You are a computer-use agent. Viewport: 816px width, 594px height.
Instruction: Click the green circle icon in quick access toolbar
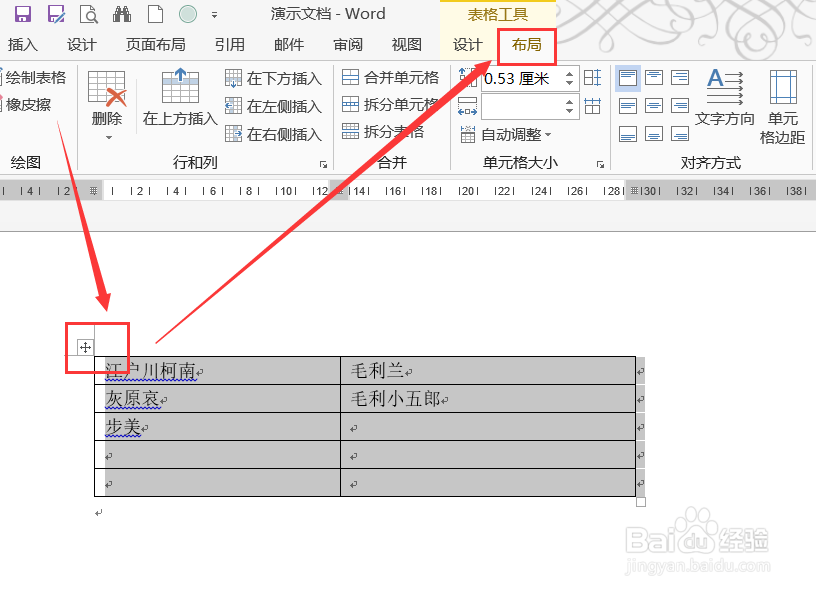188,14
